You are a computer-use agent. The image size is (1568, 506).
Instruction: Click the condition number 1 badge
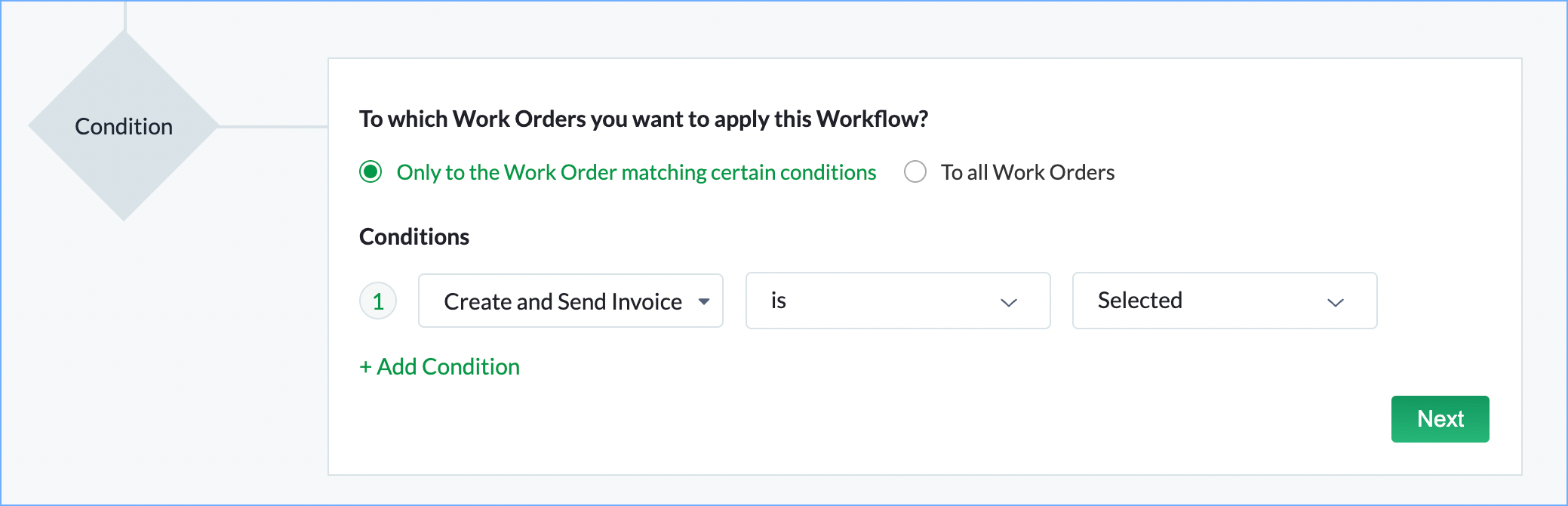click(x=378, y=301)
